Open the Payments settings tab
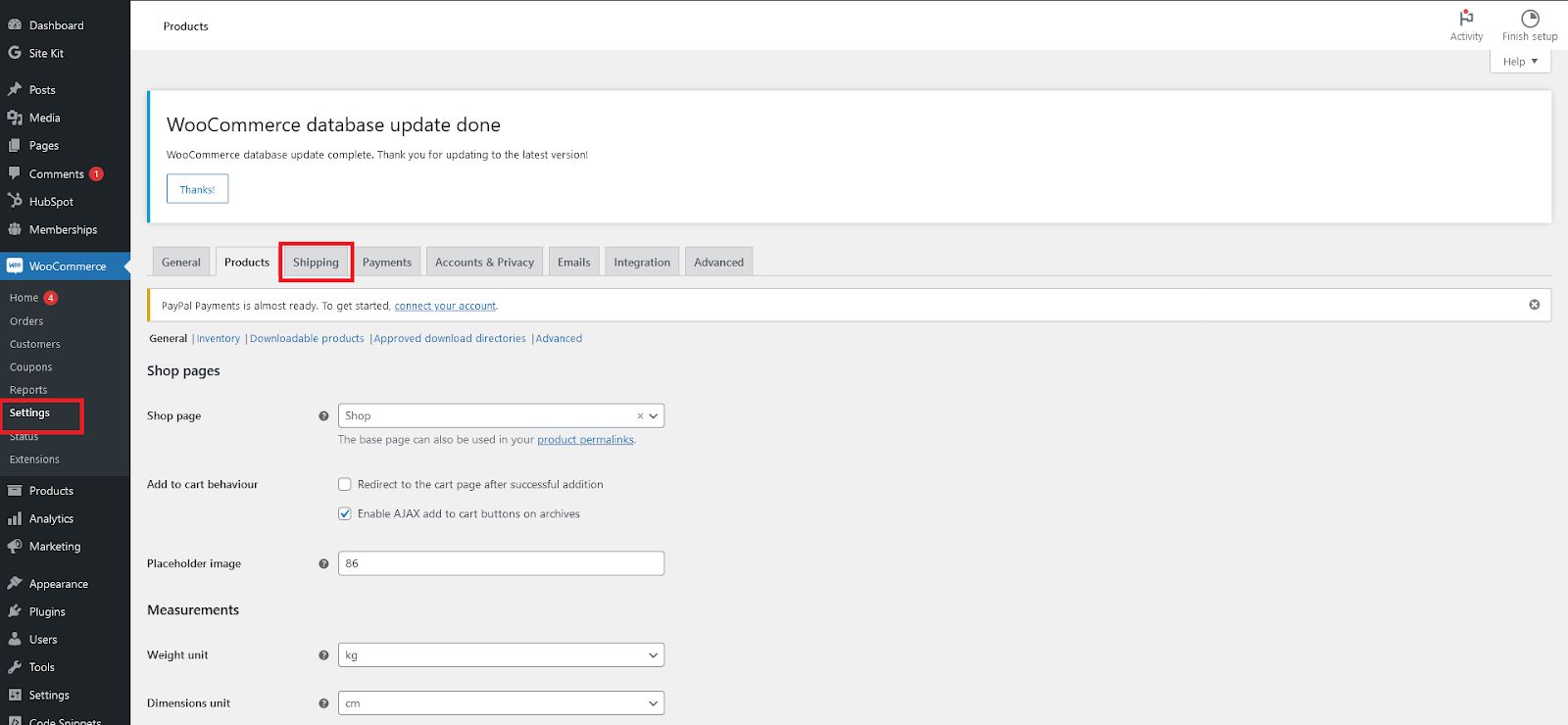This screenshot has width=1568, height=725. tap(387, 262)
